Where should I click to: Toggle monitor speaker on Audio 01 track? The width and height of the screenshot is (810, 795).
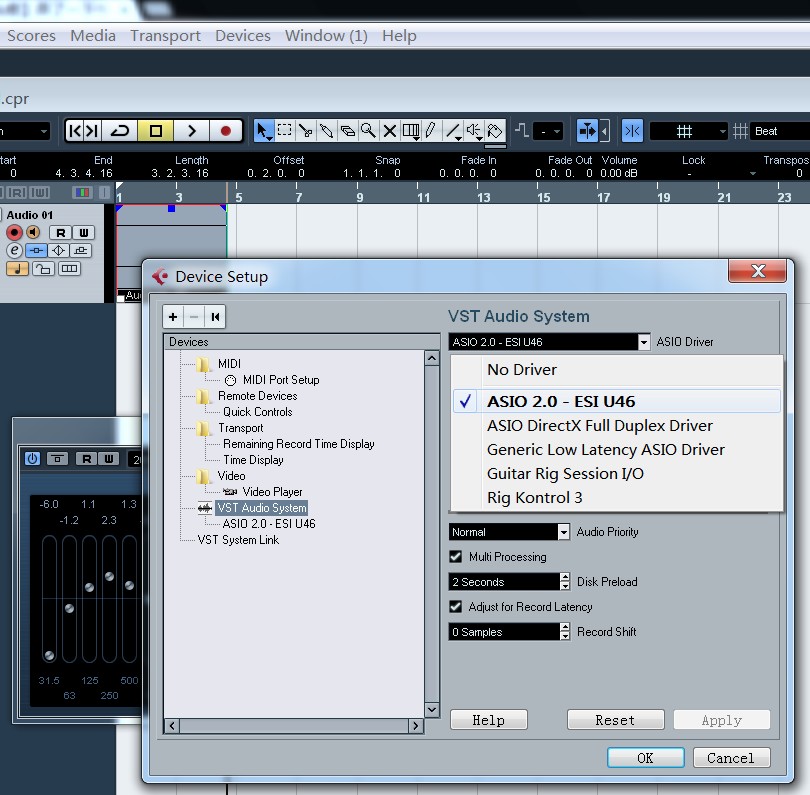click(33, 233)
